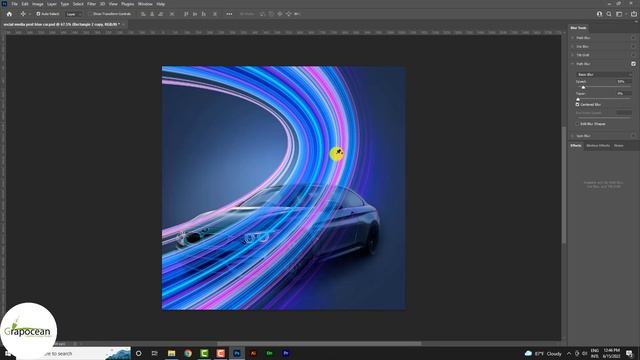The height and width of the screenshot is (360, 640).
Task: Open the Search magnifier icon
Action: [609, 14]
